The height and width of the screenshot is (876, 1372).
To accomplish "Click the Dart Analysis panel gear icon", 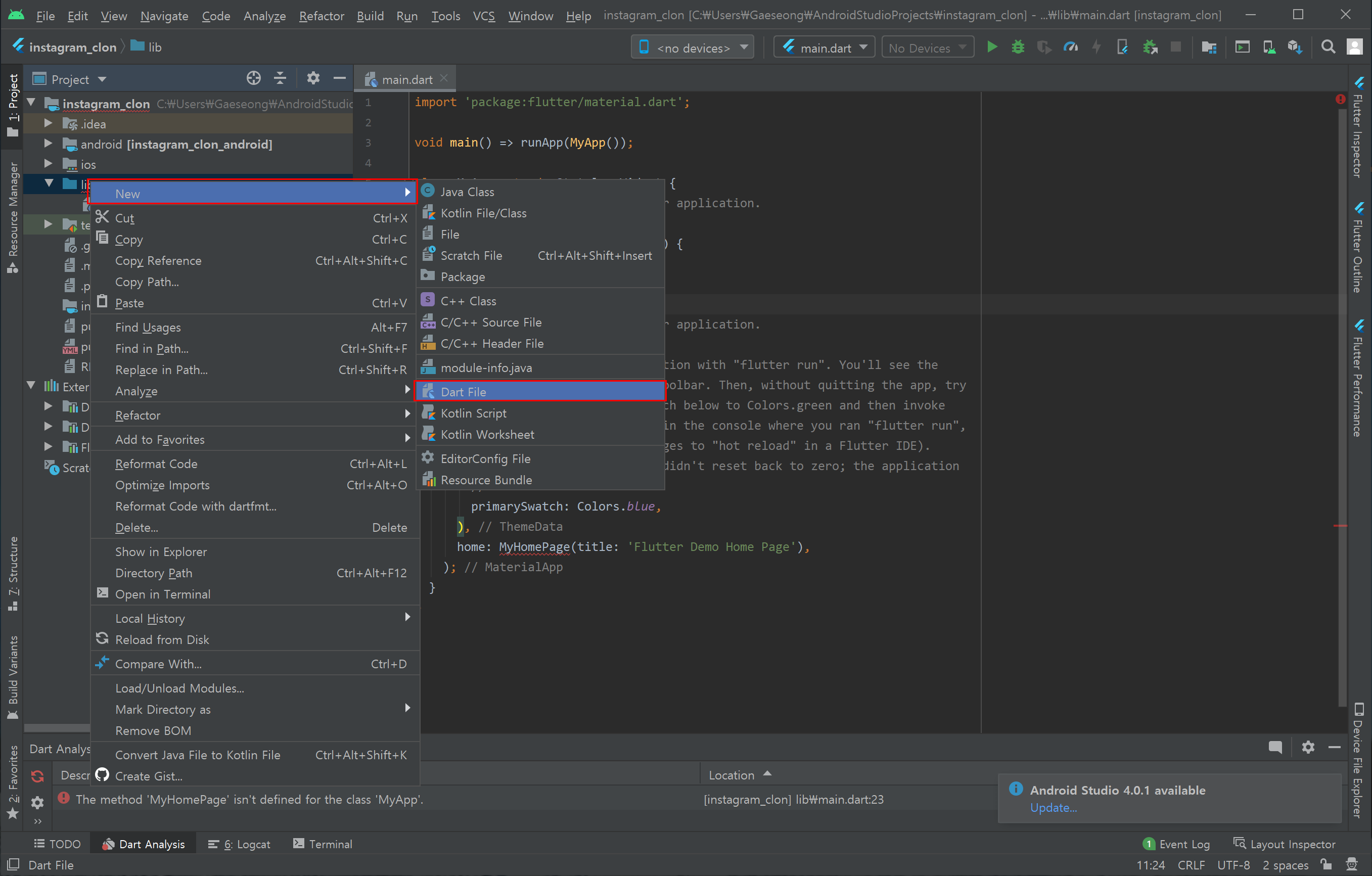I will (x=37, y=803).
